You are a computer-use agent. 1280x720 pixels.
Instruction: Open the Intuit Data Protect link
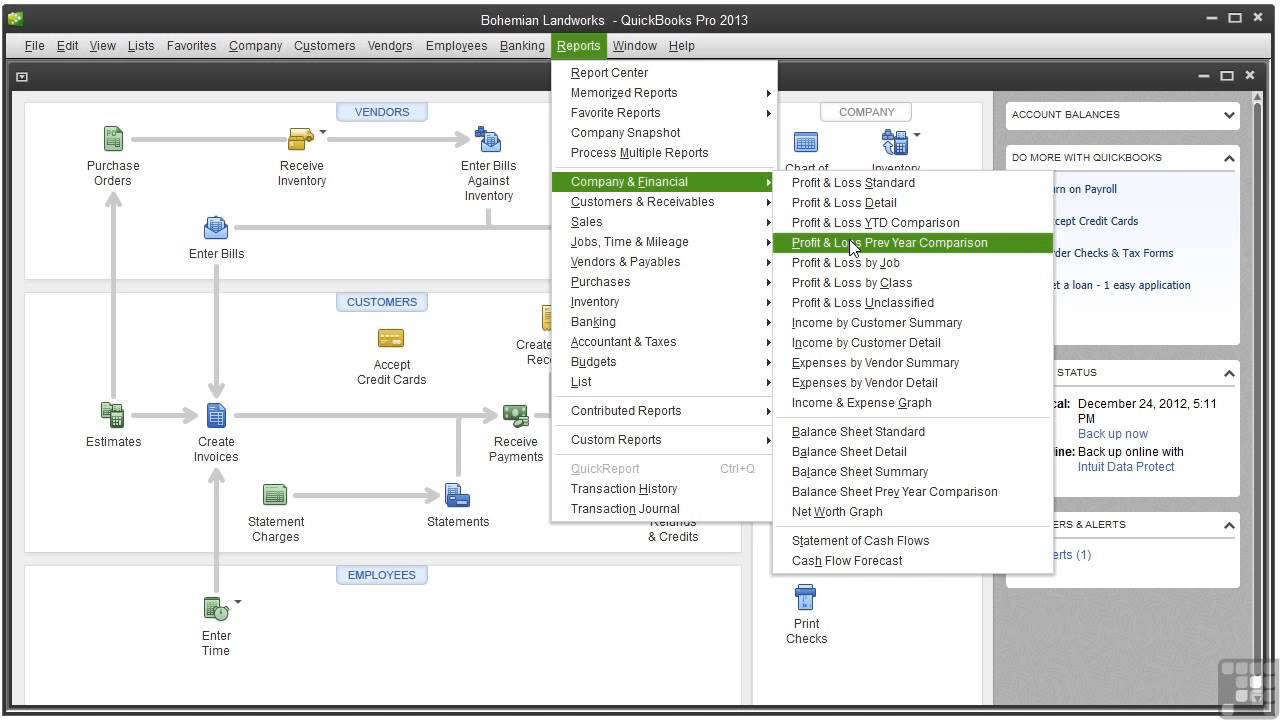pyautogui.click(x=1126, y=466)
